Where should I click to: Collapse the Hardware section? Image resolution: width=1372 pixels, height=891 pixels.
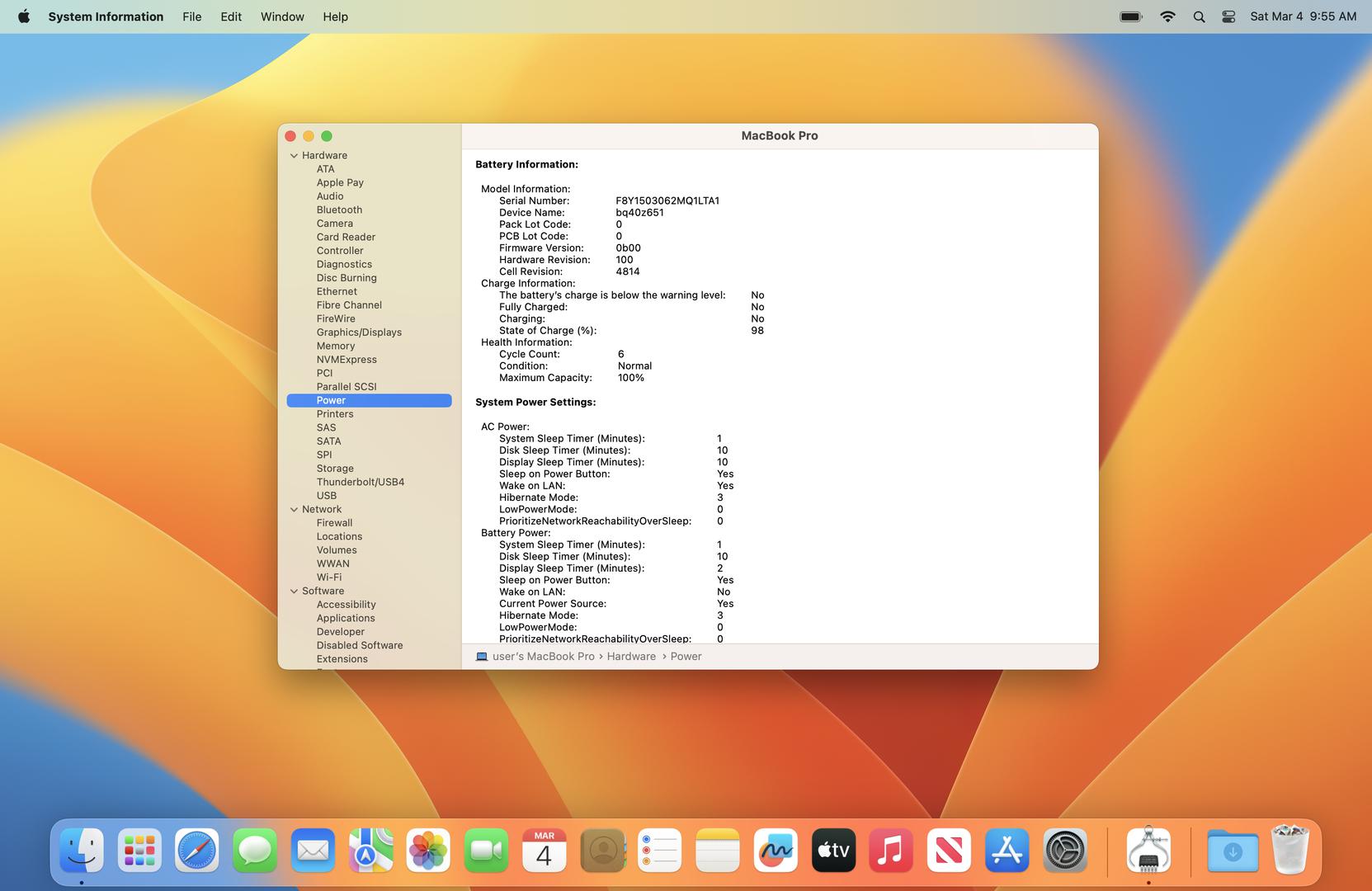click(x=294, y=155)
